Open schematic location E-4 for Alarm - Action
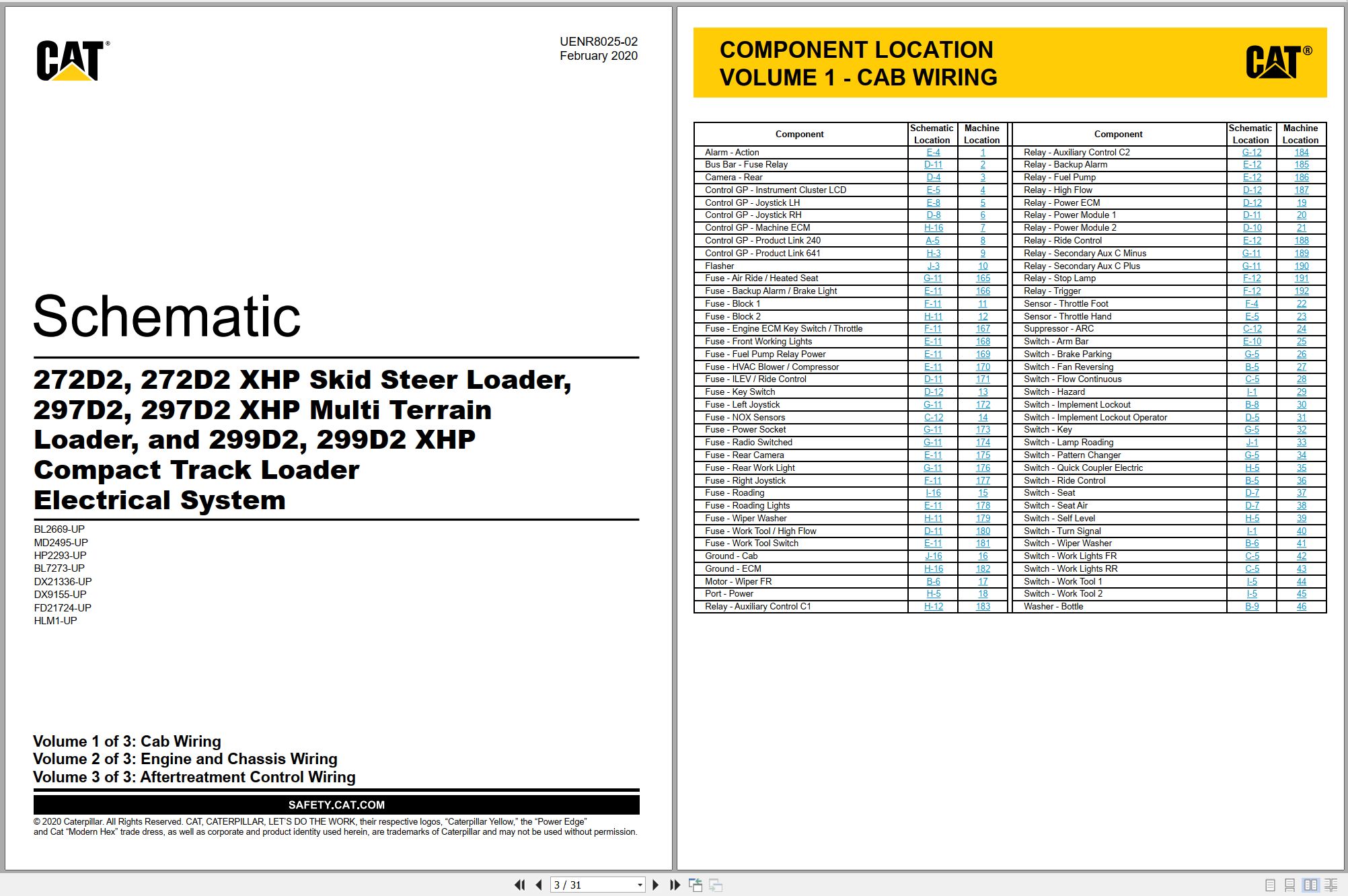The image size is (1348, 896). coord(933,153)
